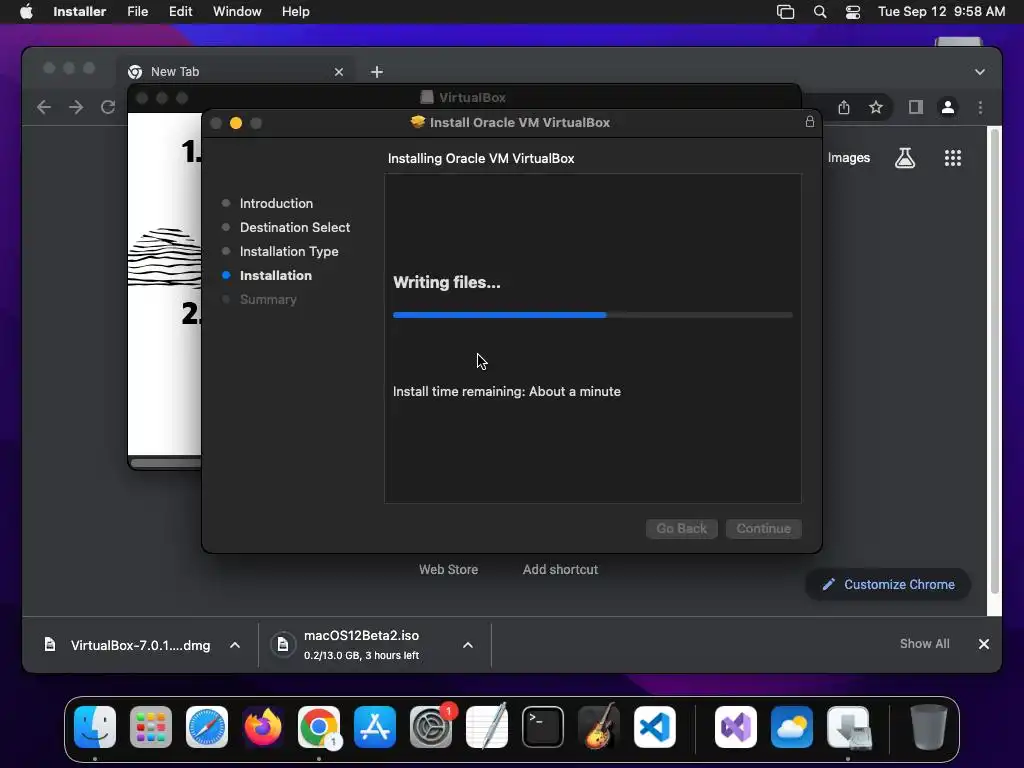This screenshot has height=768, width=1024.
Task: Select the New Tab tab
Action: (x=235, y=72)
